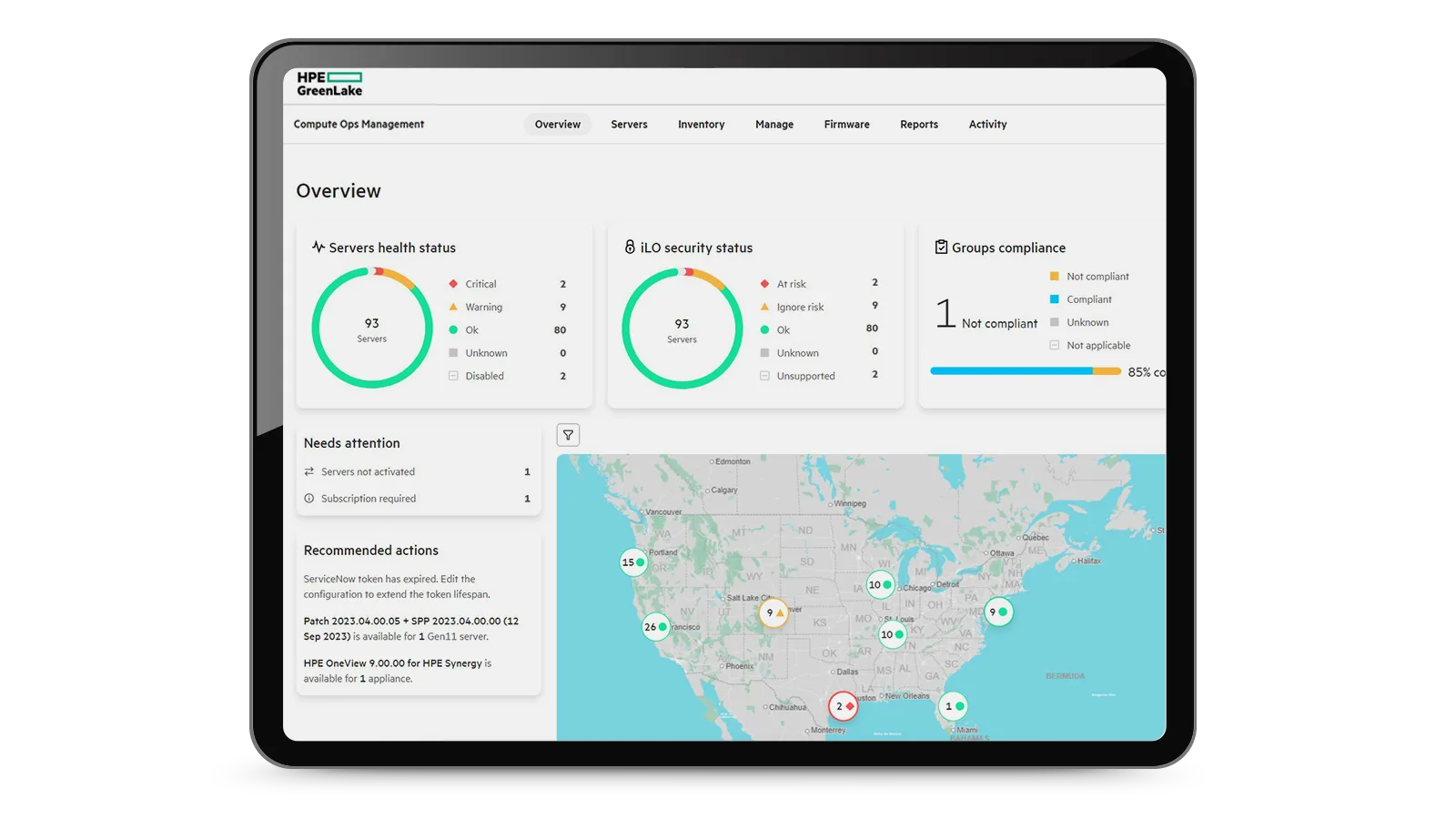Switch to the Servers tab

coord(629,125)
